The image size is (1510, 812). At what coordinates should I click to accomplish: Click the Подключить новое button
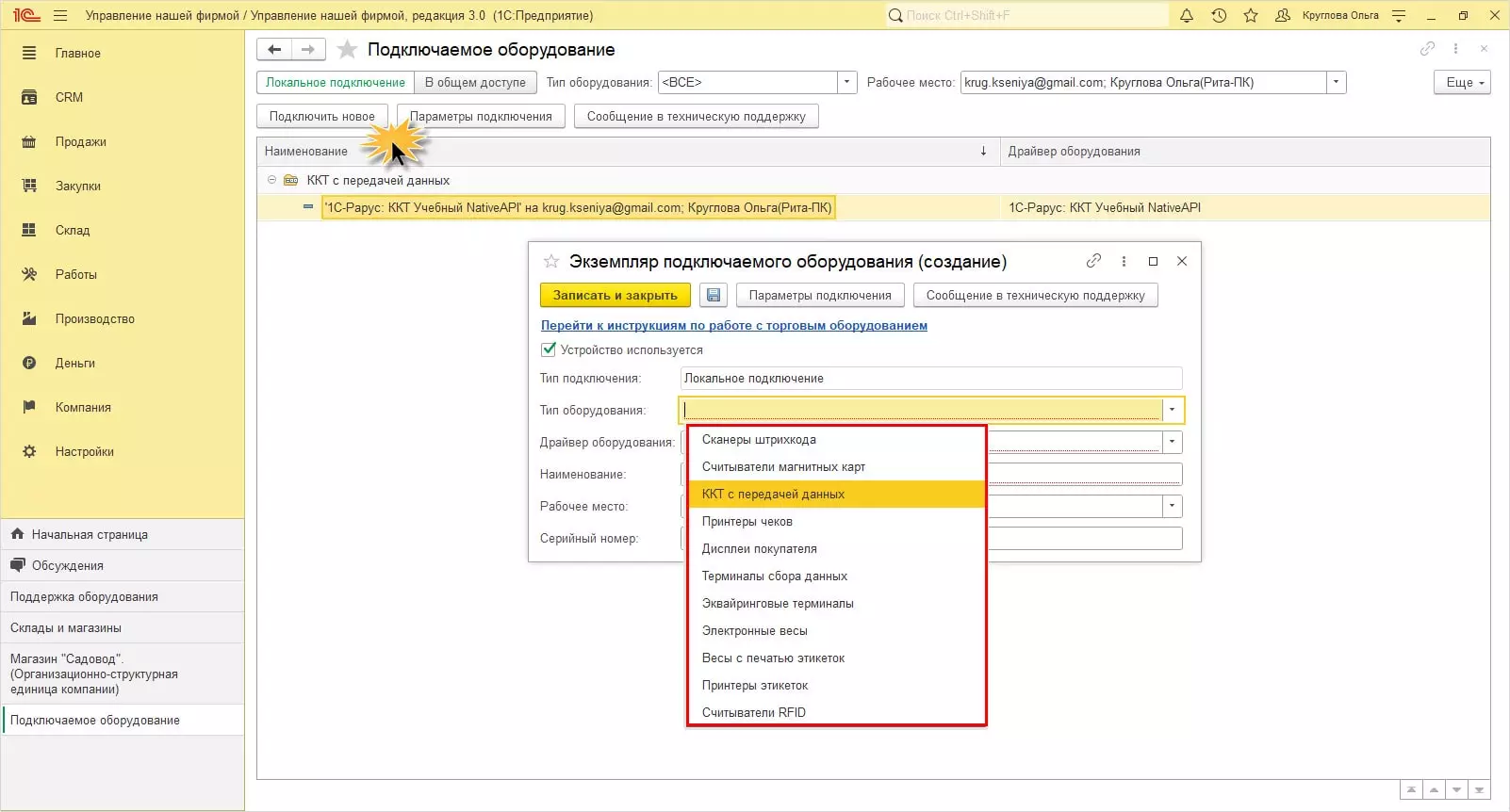[x=322, y=116]
